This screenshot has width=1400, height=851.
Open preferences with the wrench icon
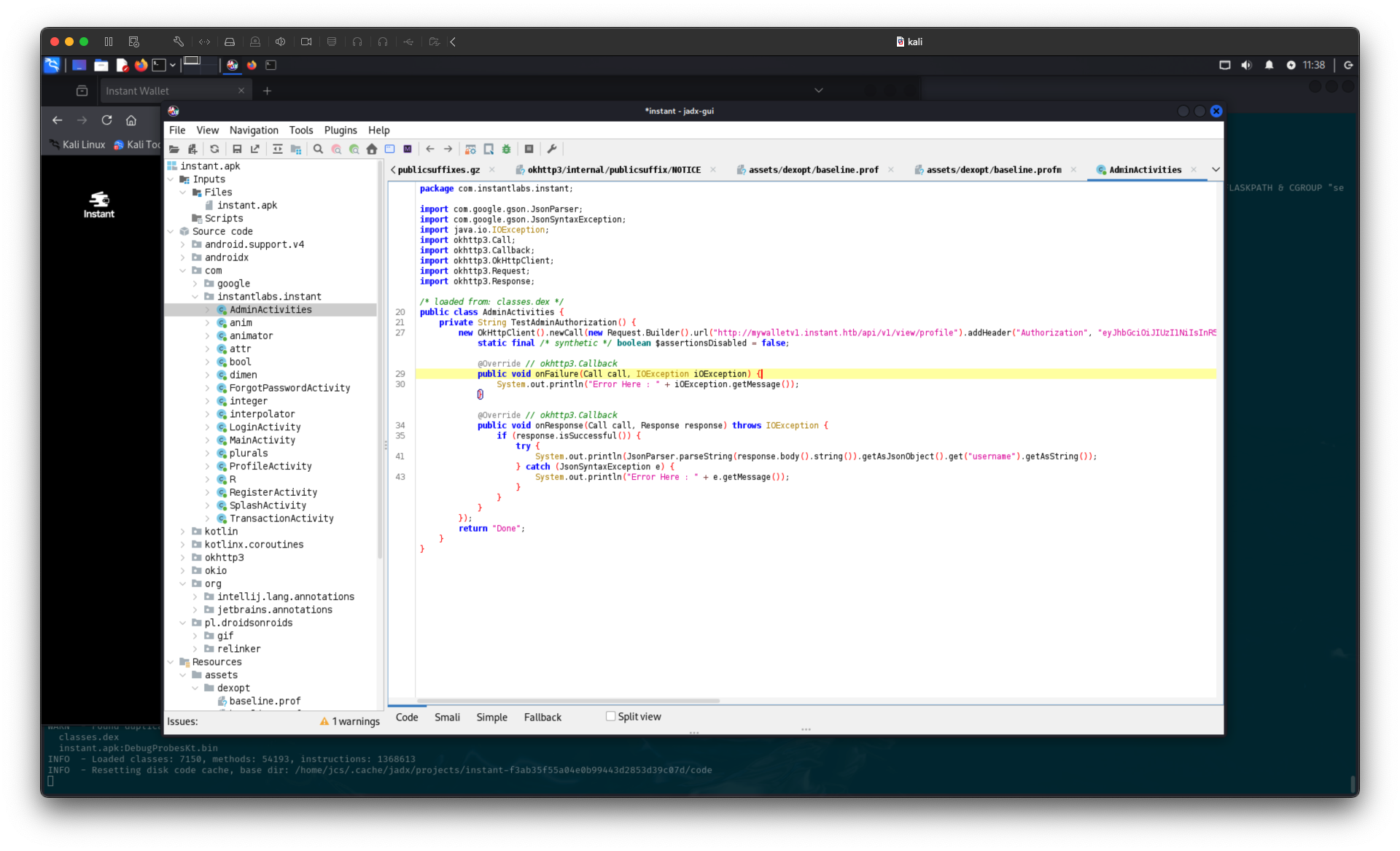[x=552, y=149]
